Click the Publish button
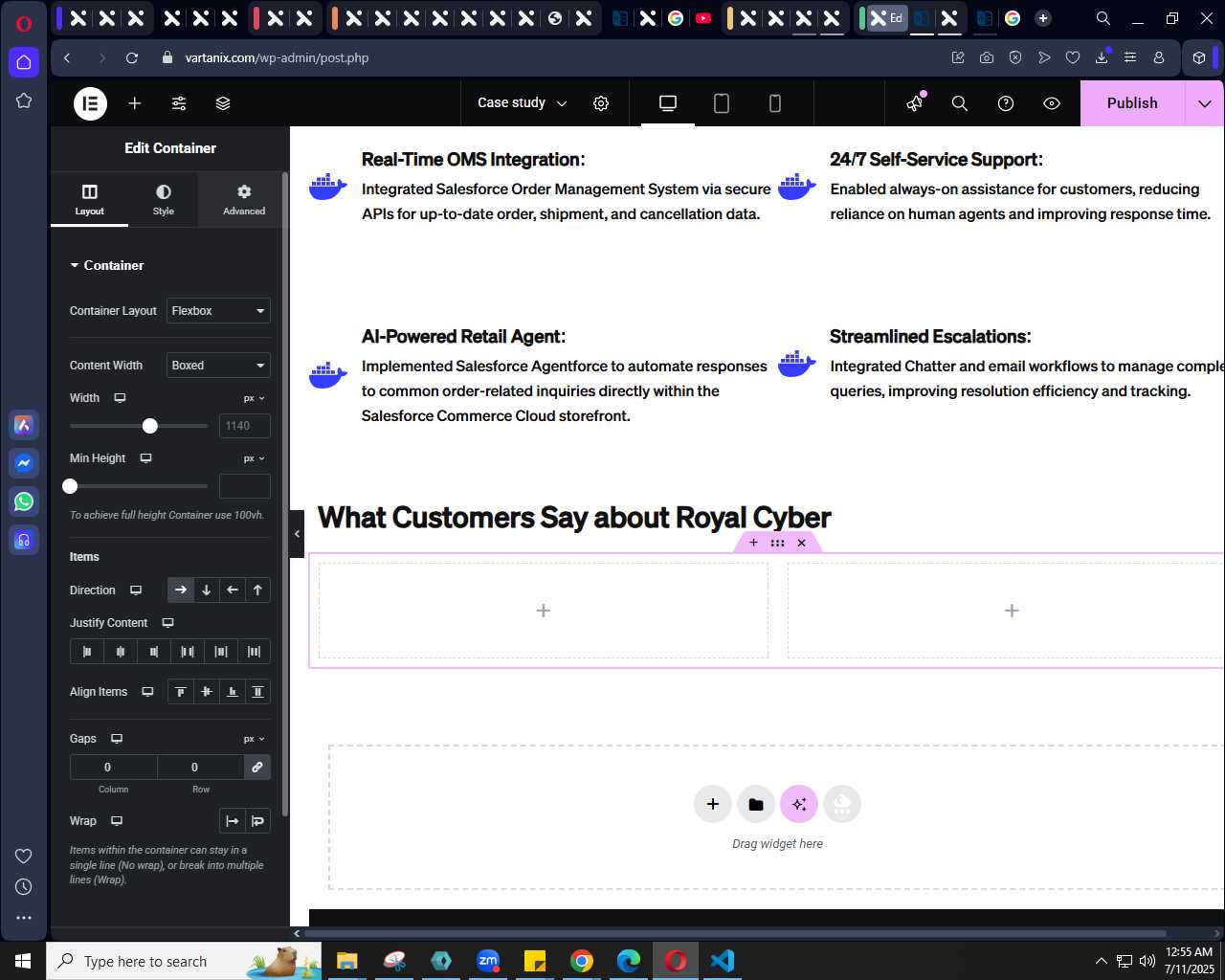Viewport: 1225px width, 980px height. click(1132, 103)
